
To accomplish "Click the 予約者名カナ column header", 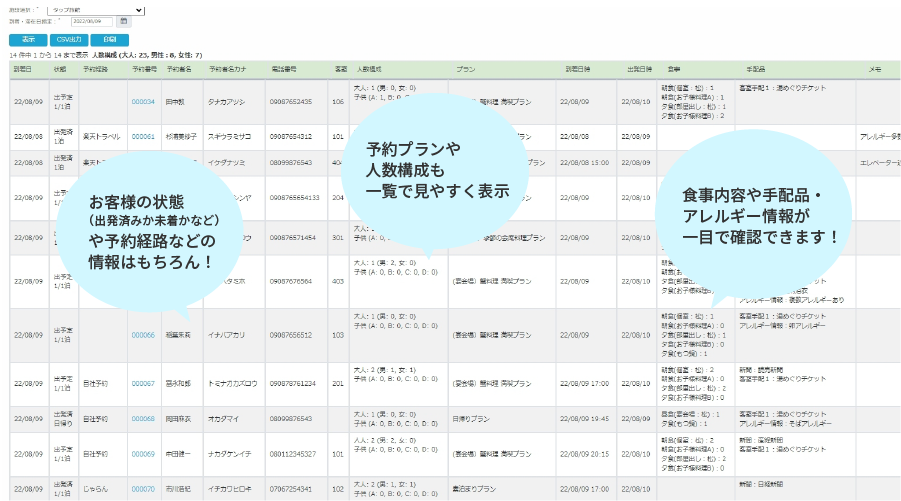I will click(x=228, y=69).
